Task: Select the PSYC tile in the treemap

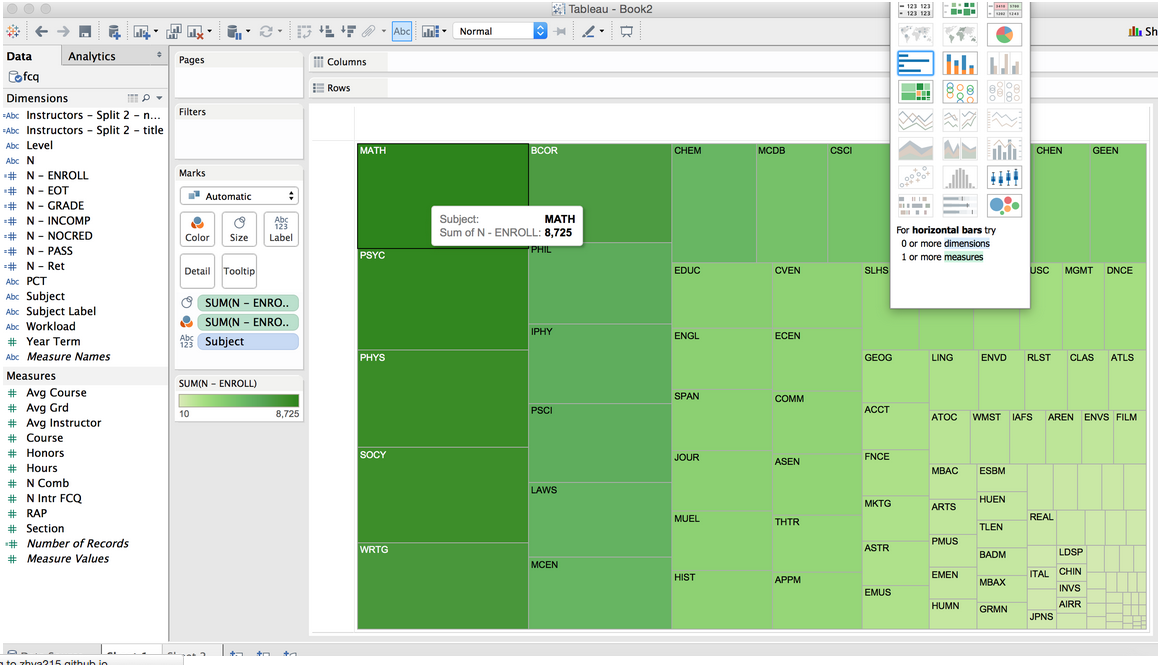Action: 442,300
